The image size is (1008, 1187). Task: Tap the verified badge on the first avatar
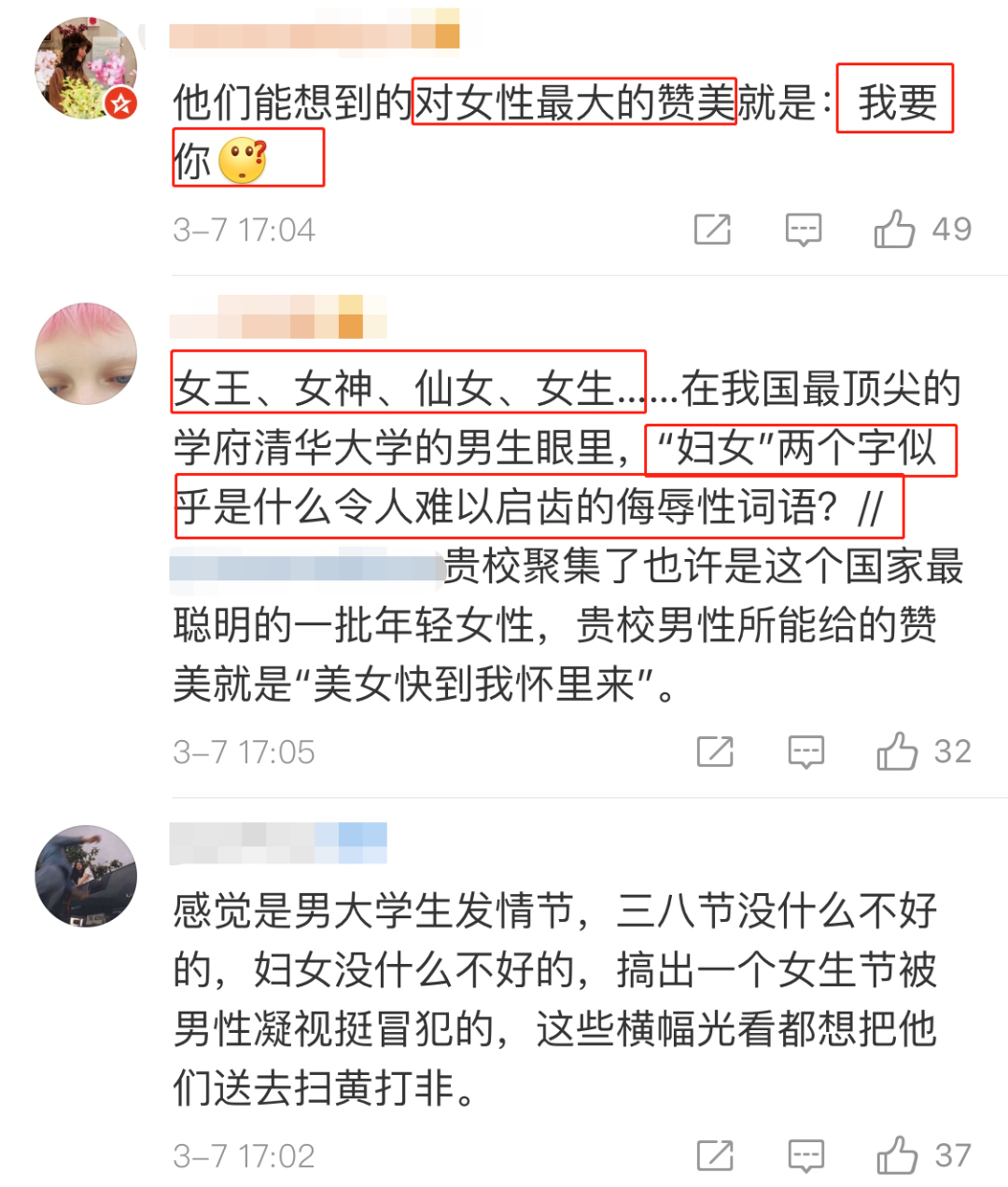(x=120, y=103)
